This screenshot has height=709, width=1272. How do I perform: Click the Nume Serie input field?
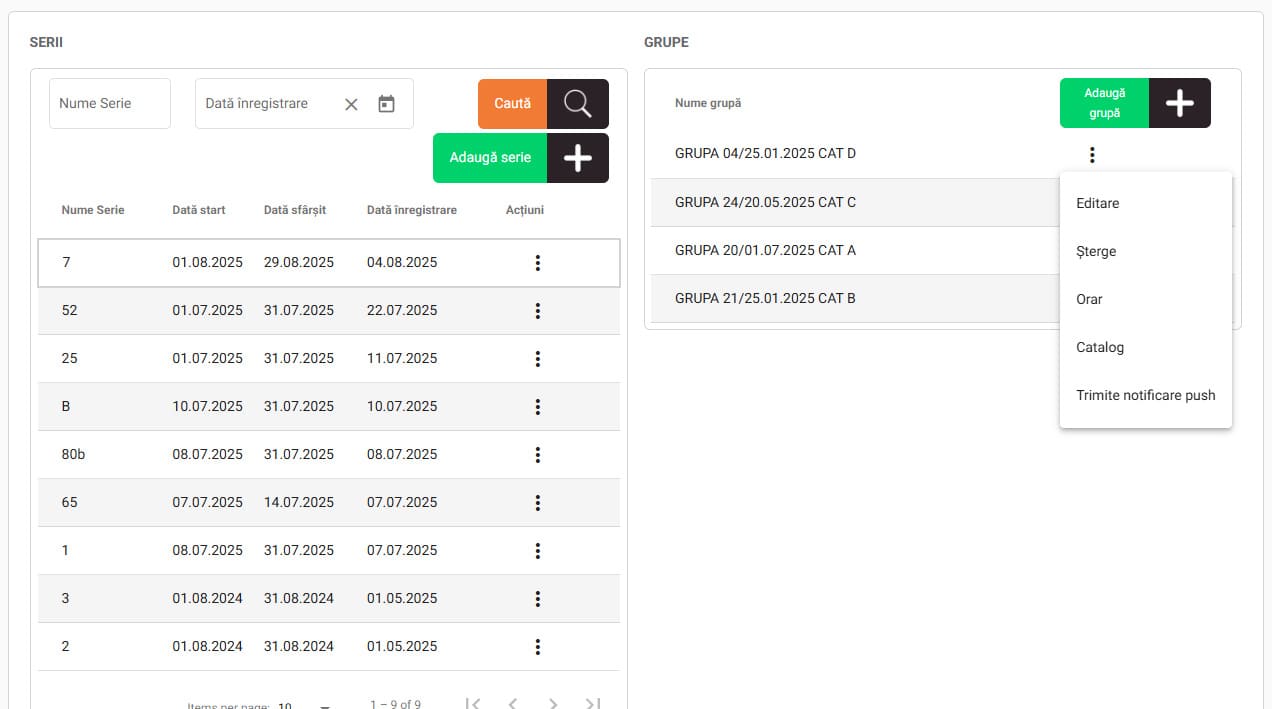pyautogui.click(x=110, y=104)
